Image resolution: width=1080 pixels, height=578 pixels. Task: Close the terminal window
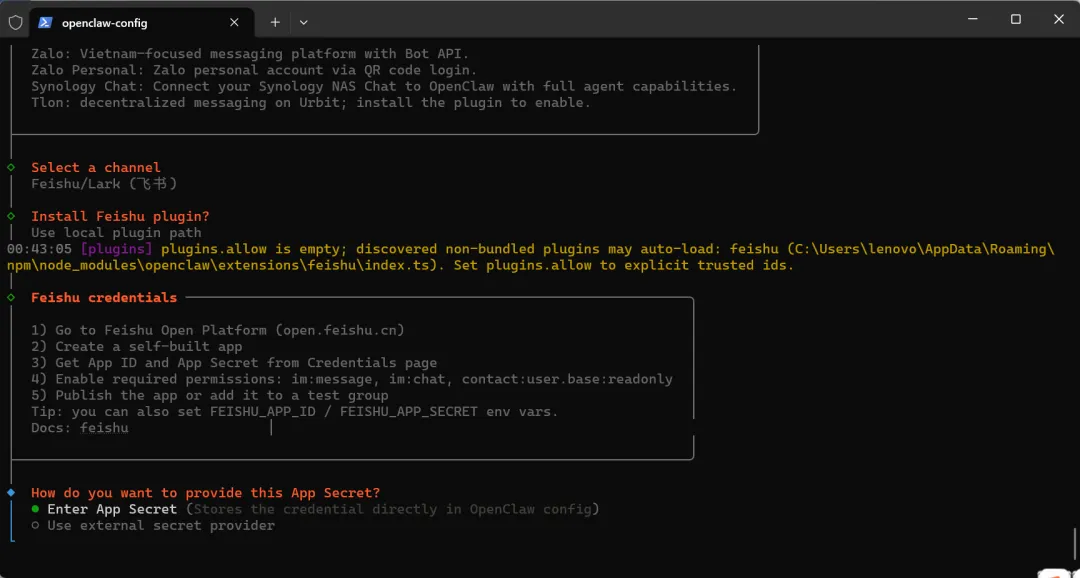1059,20
